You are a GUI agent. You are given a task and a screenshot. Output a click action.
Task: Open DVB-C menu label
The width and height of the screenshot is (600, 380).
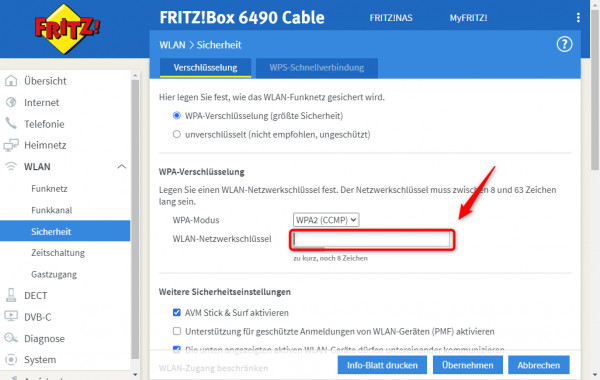coord(38,317)
